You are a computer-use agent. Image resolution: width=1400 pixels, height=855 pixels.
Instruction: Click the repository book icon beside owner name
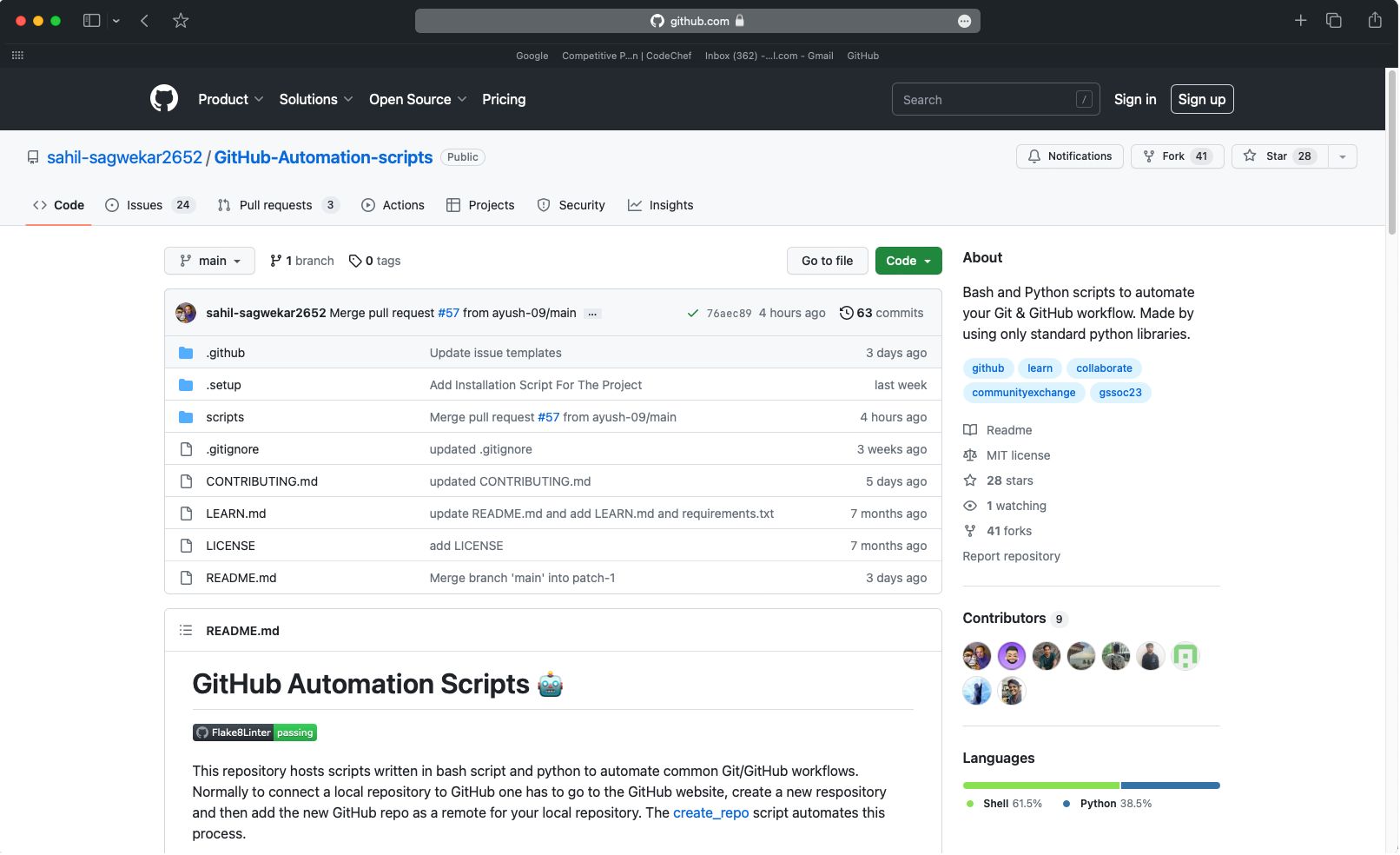33,157
